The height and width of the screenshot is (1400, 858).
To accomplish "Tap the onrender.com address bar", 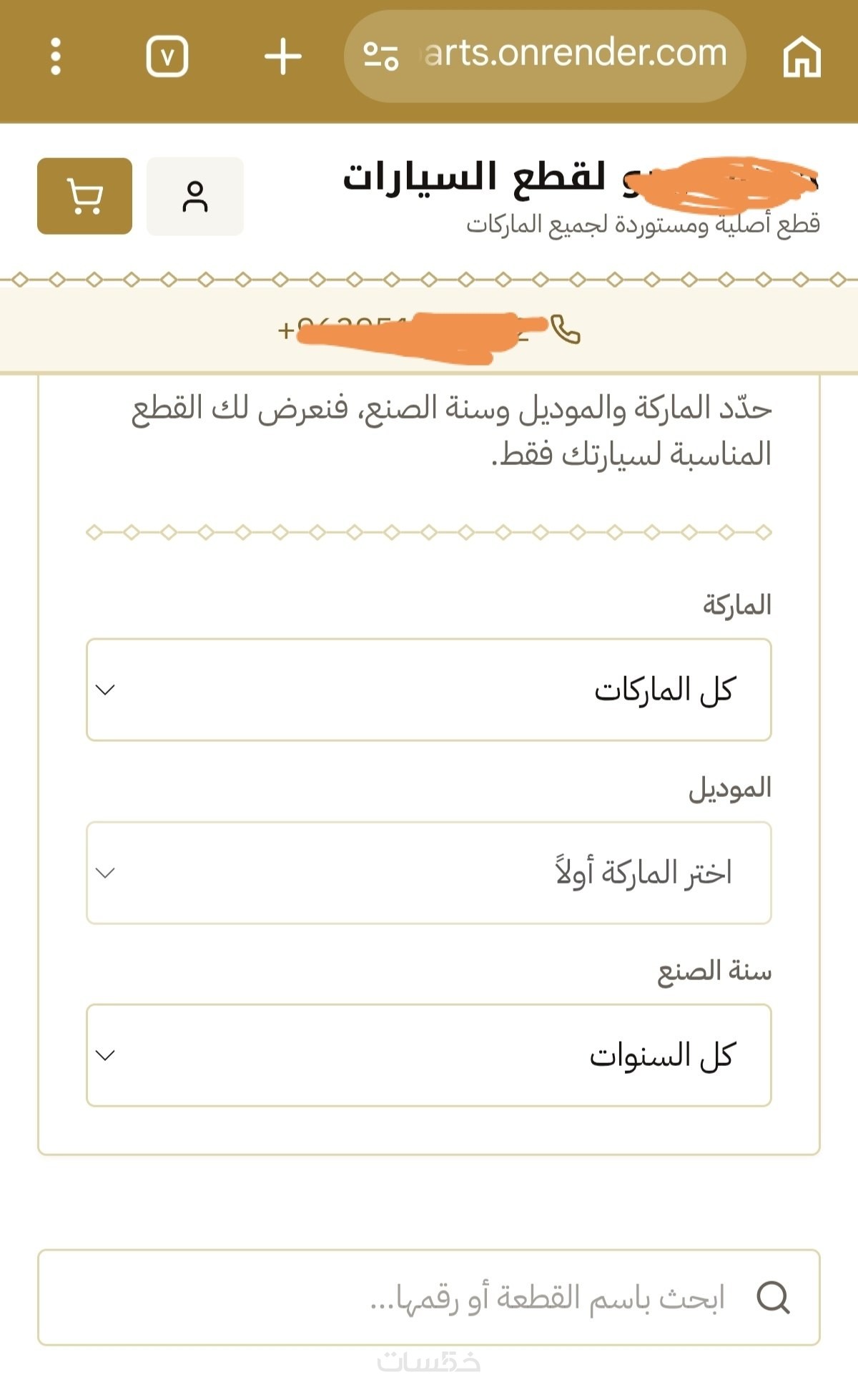I will pos(545,57).
